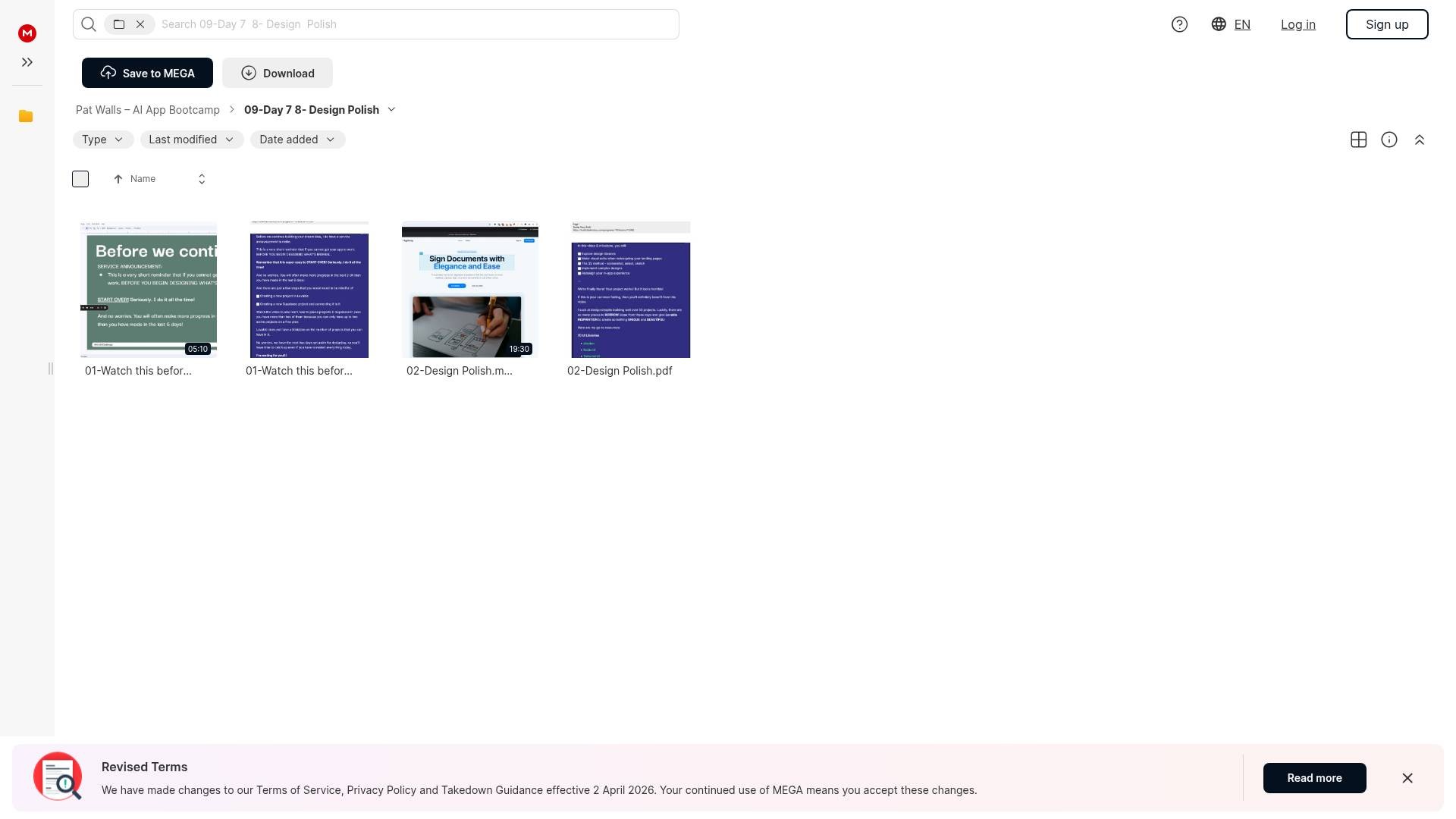Image resolution: width=1456 pixels, height=819 pixels.
Task: Switch to grid/list view icon
Action: click(x=1358, y=140)
